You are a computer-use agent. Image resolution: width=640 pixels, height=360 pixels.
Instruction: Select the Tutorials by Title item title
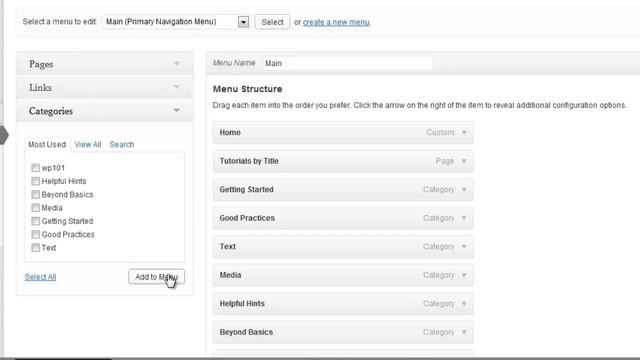[249, 161]
